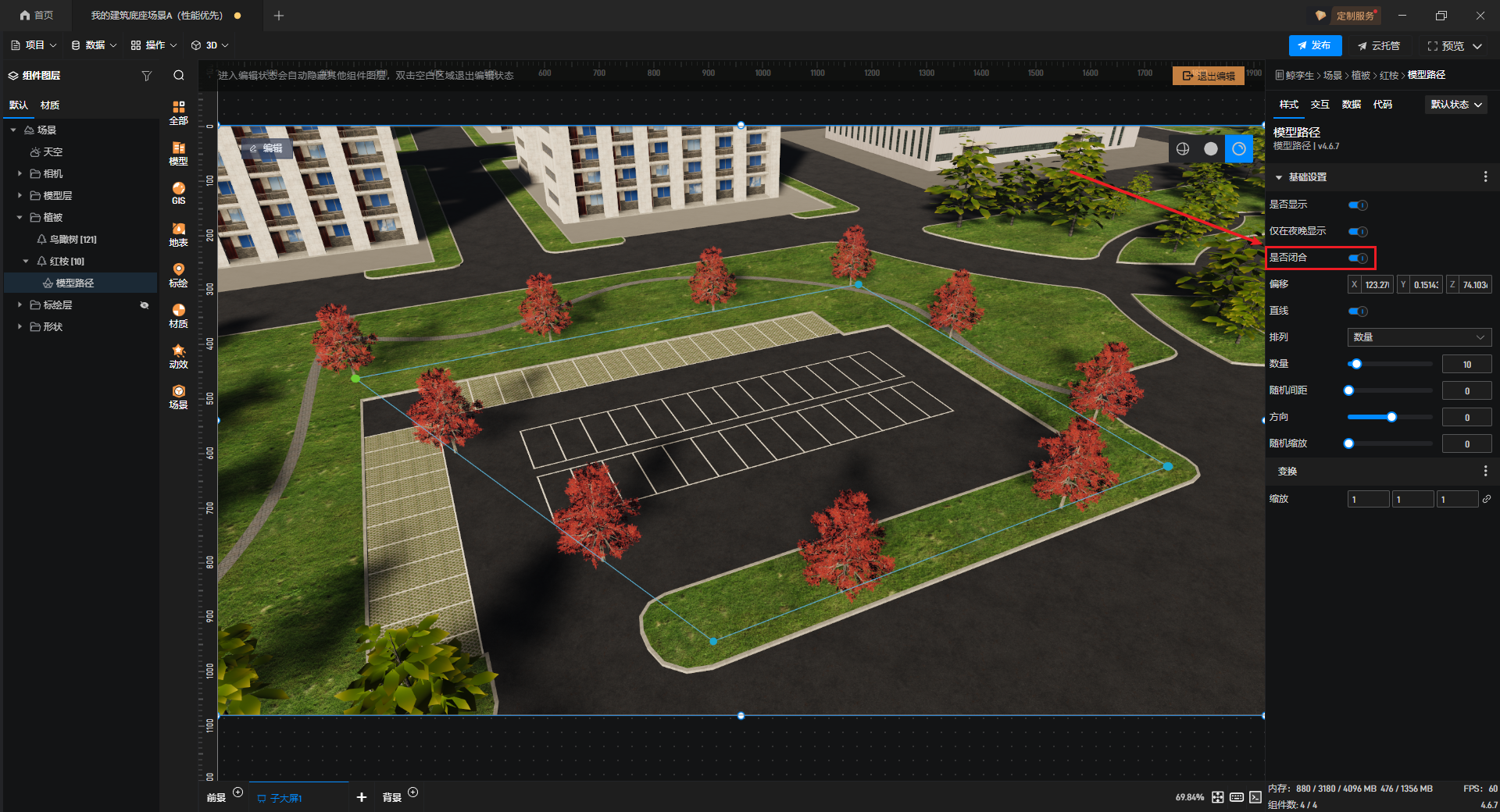Image resolution: width=1500 pixels, height=812 pixels.
Task: Click the layer filter funnel icon
Action: pyautogui.click(x=146, y=76)
